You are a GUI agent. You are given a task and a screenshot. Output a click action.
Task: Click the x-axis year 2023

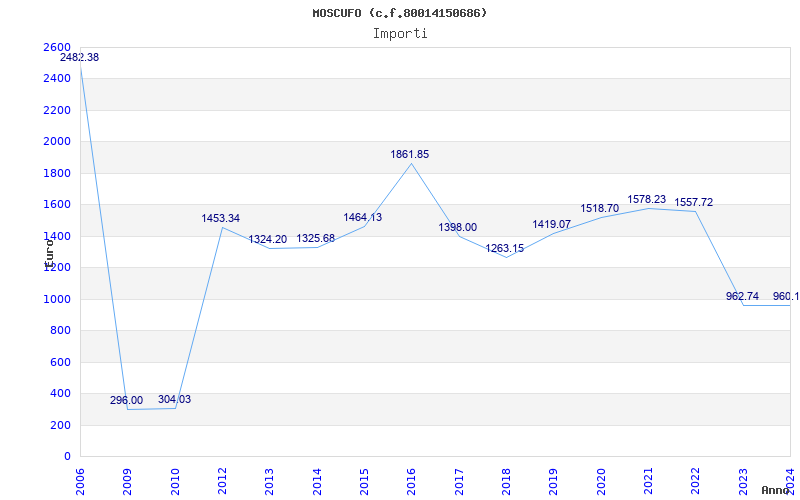(743, 482)
